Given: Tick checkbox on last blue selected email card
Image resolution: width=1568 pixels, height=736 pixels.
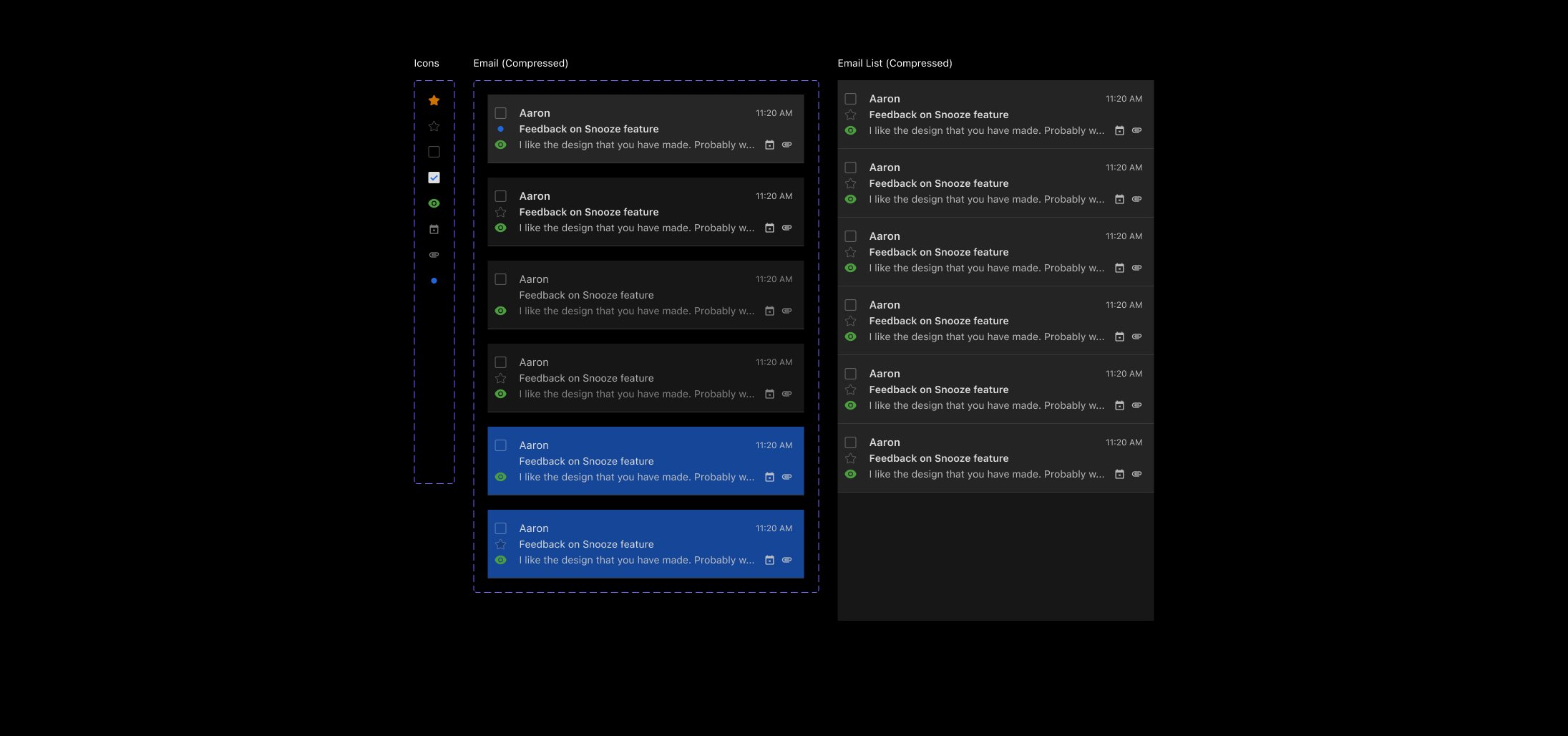Looking at the screenshot, I should pyautogui.click(x=500, y=528).
